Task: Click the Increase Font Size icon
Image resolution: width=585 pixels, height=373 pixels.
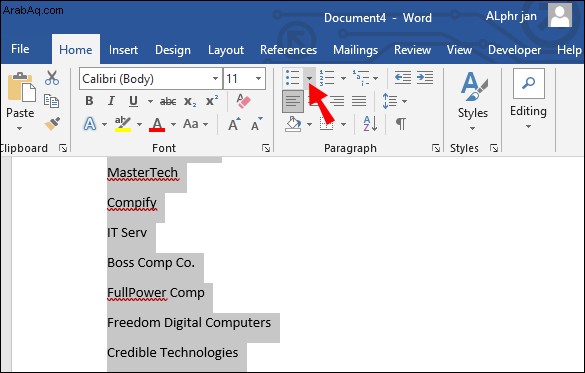Action: point(234,124)
